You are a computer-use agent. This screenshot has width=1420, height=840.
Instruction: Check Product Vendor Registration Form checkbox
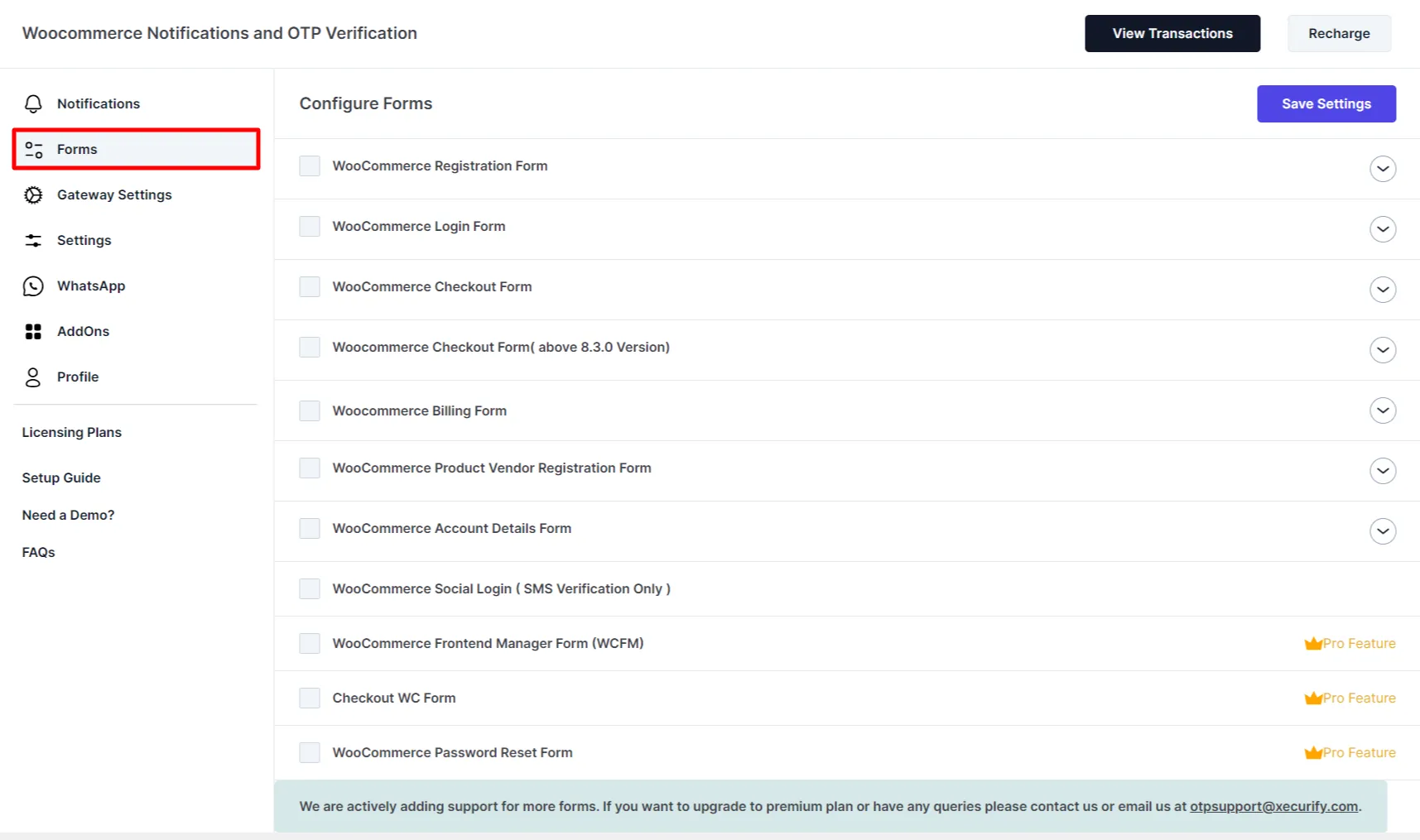point(310,468)
